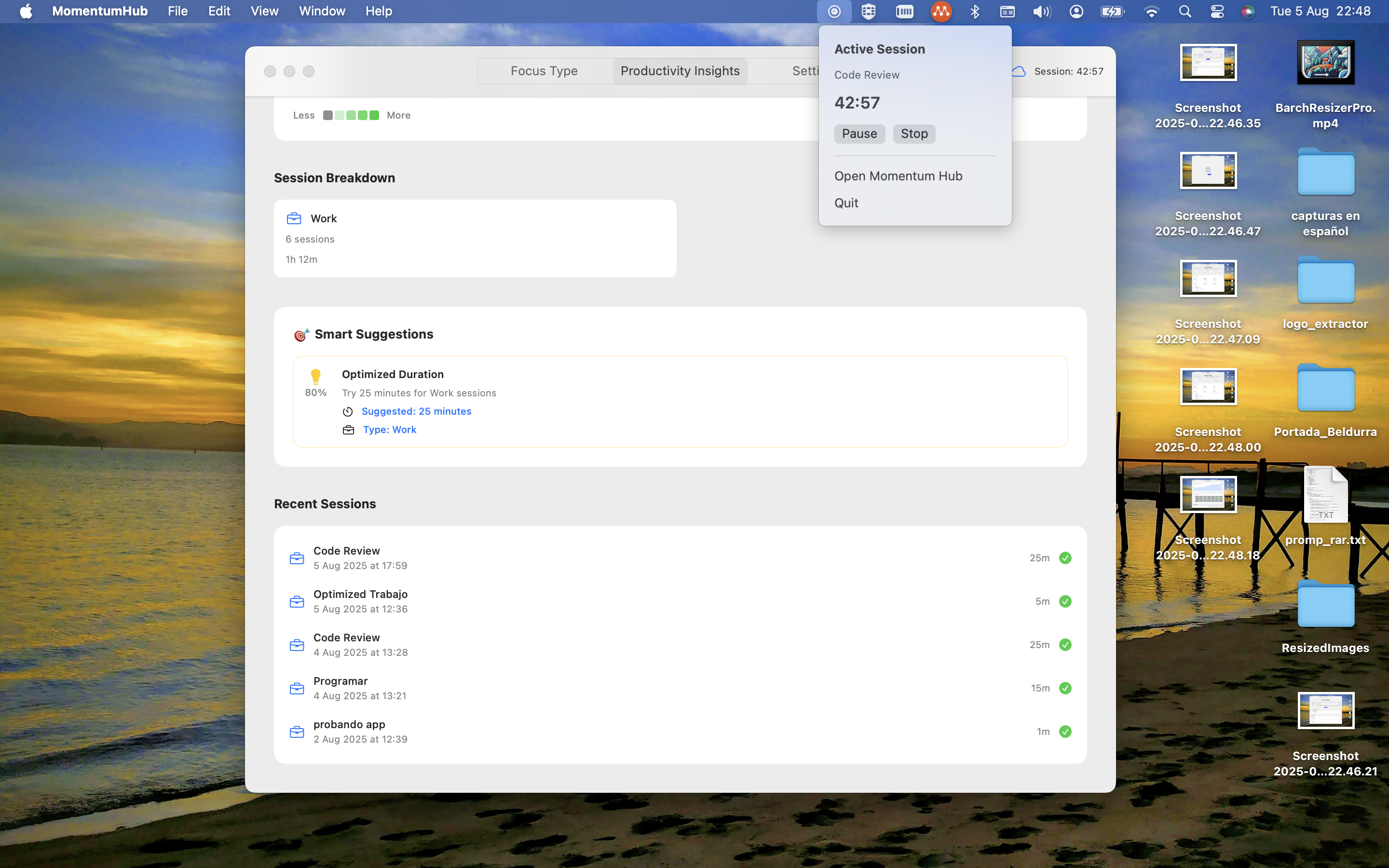Viewport: 1389px width, 868px height.
Task: Click the keyboard input icon in the menu bar
Action: 1008,12
